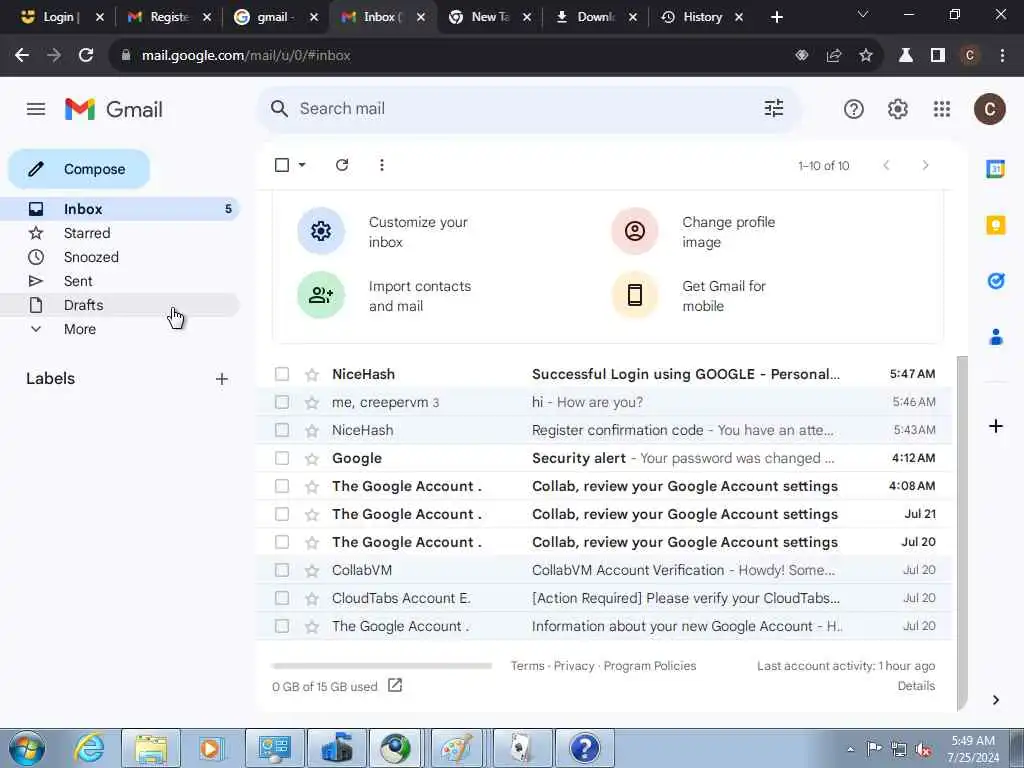Switch to the Downloads browser tab
Screen dimensions: 1024x768
coord(596,17)
